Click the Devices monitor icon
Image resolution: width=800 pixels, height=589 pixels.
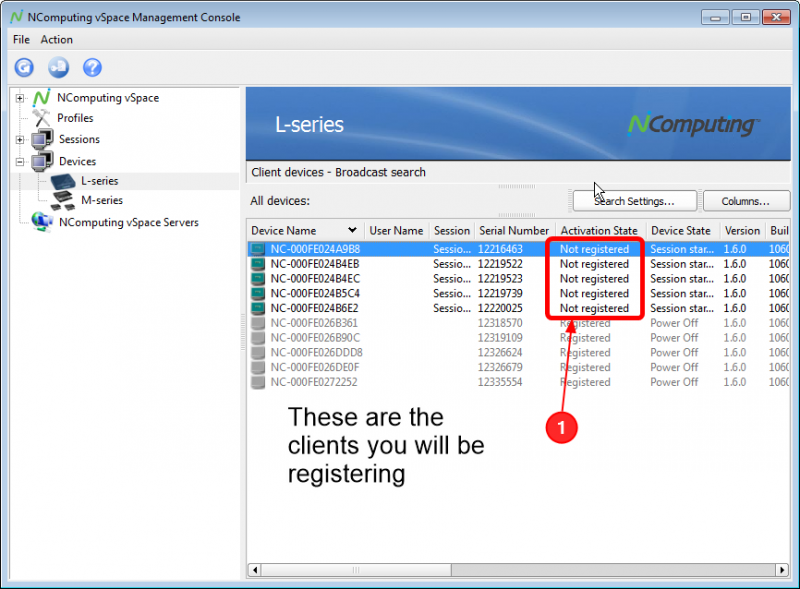tap(42, 161)
